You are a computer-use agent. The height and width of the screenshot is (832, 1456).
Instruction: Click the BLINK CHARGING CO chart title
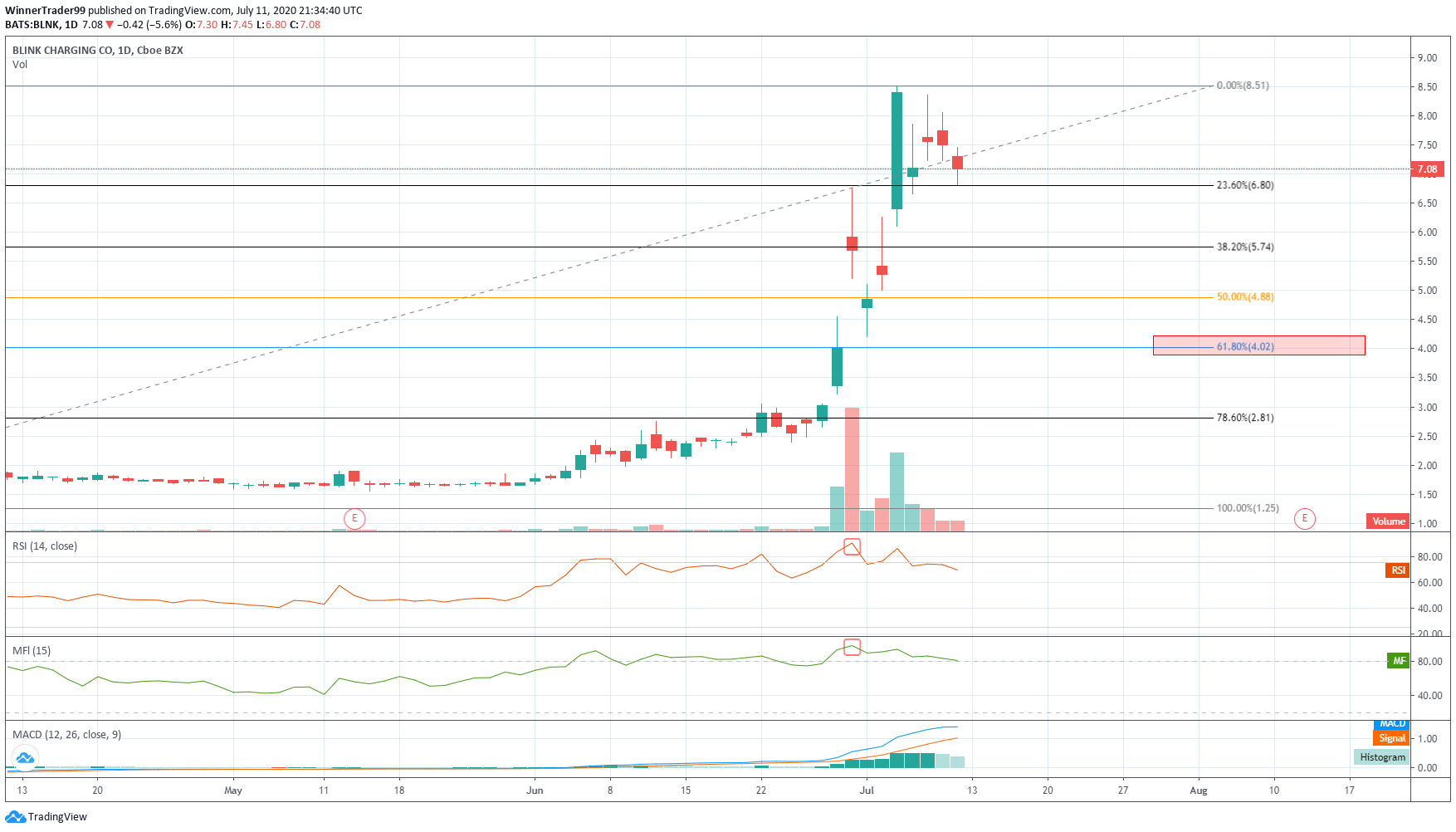coord(98,51)
